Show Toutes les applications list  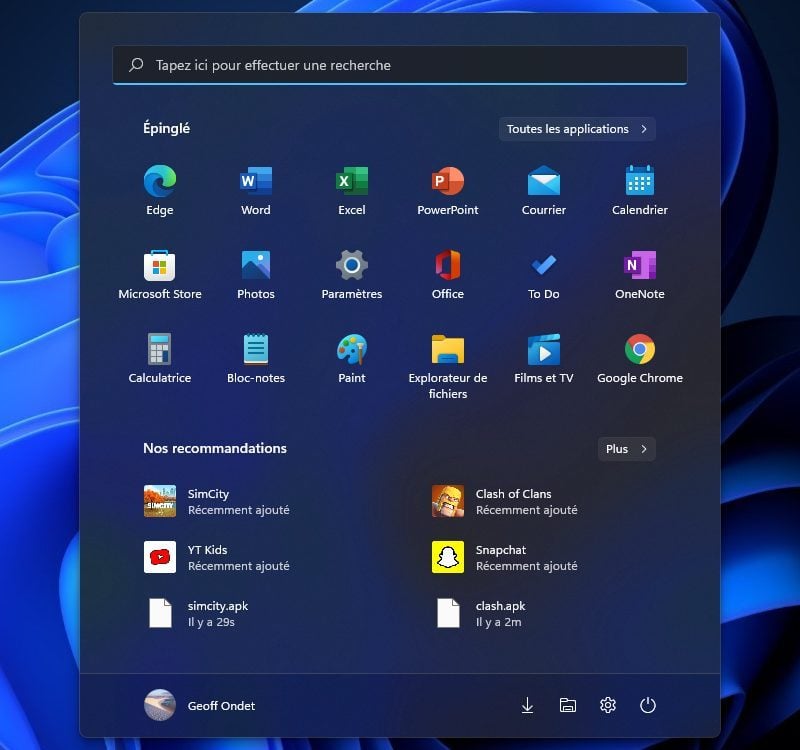pyautogui.click(x=577, y=129)
